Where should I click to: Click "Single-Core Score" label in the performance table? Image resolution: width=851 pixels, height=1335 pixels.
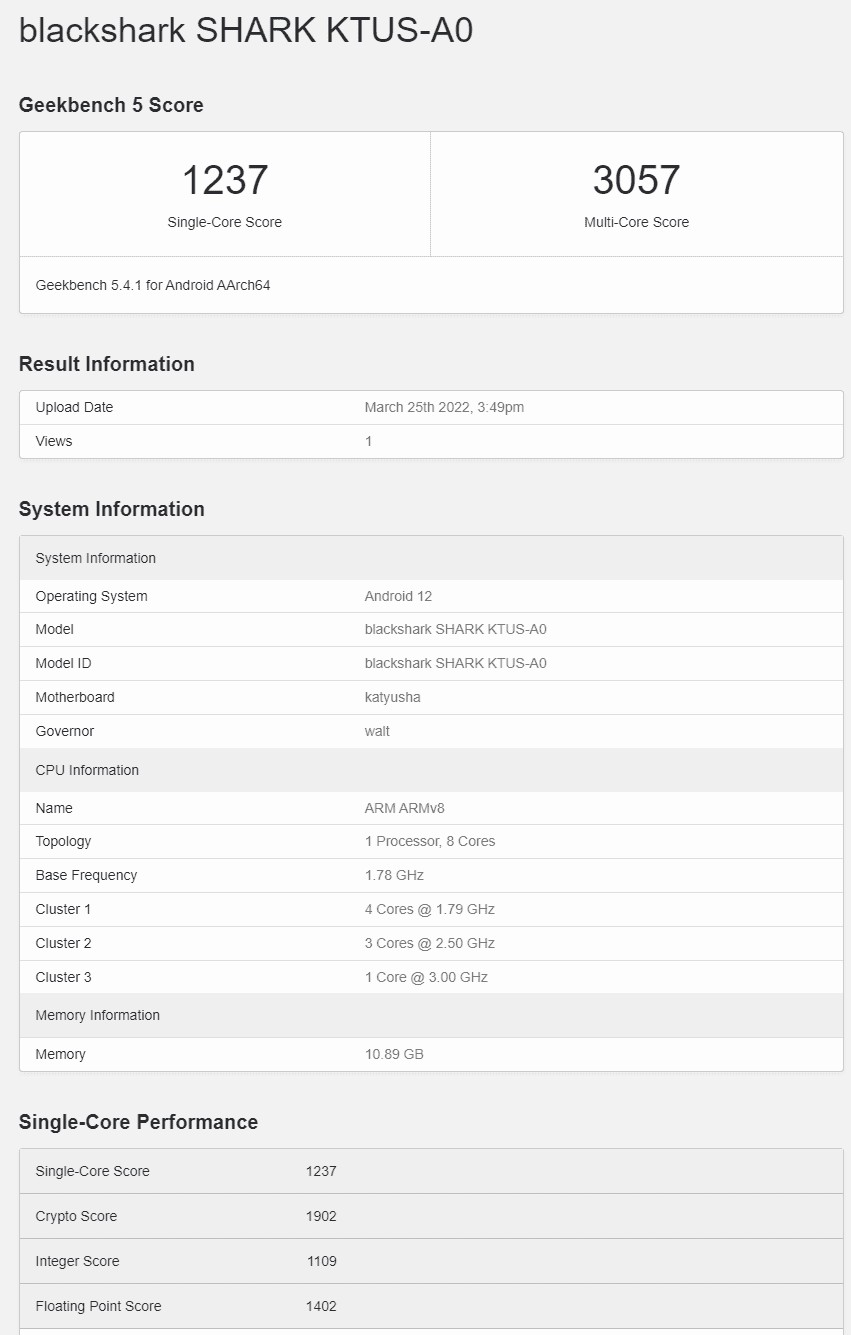tap(92, 1171)
